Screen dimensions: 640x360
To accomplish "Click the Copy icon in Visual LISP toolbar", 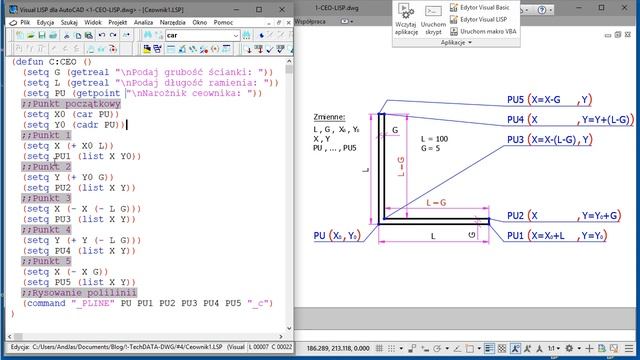I will [x=78, y=36].
